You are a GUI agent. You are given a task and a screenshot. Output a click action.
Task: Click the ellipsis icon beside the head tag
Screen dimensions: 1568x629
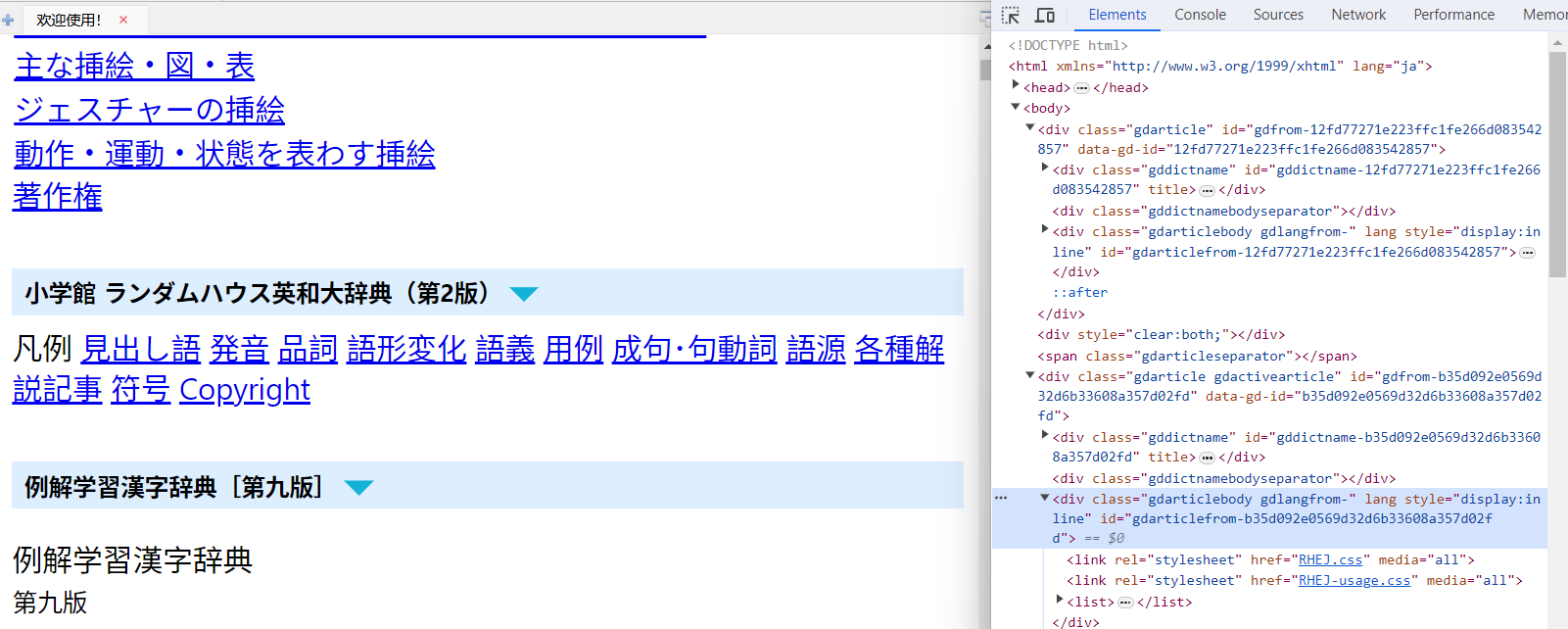click(1081, 88)
